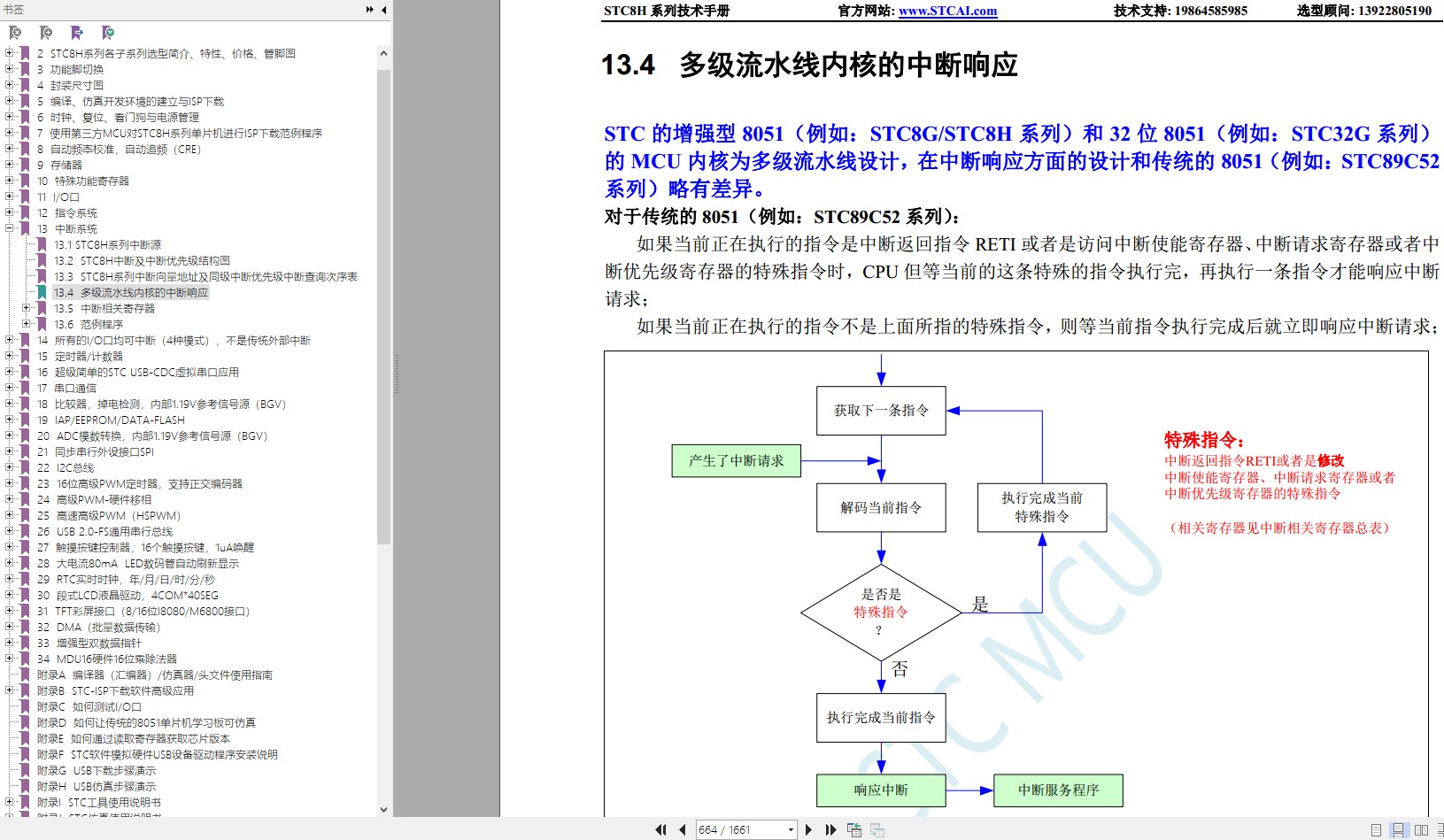Screen dimensions: 1444x840
Task: Expand bookmark 6 时钟、复位、看门狗与电源管理
Action: 10,117
